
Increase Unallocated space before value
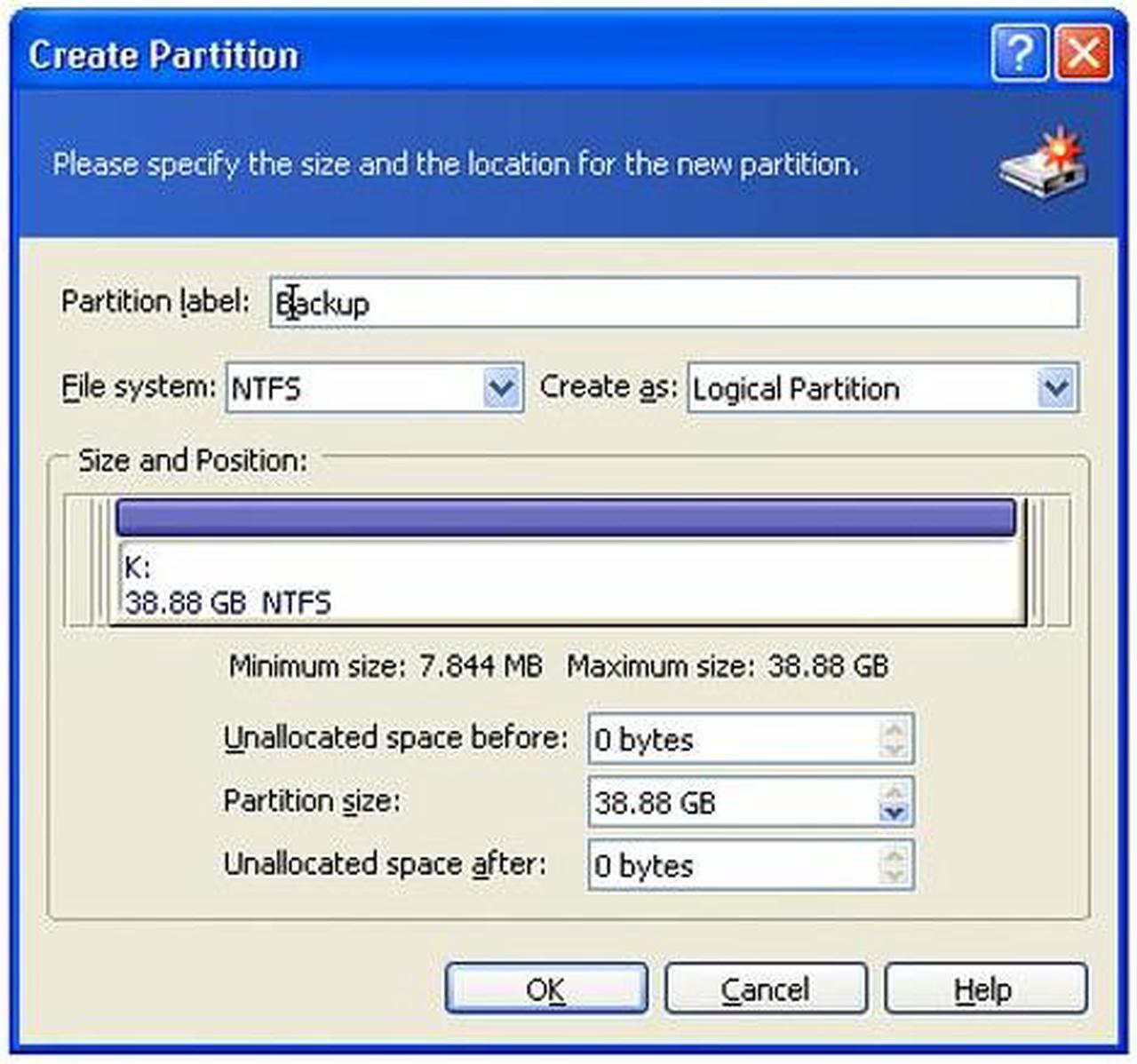894,728
